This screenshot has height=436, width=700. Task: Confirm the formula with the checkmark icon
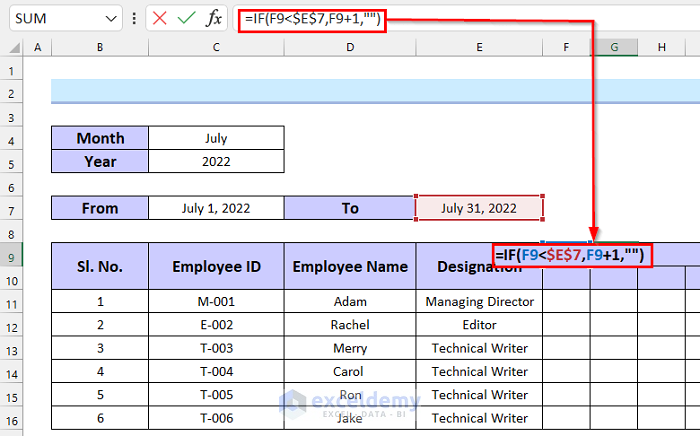coord(186,18)
